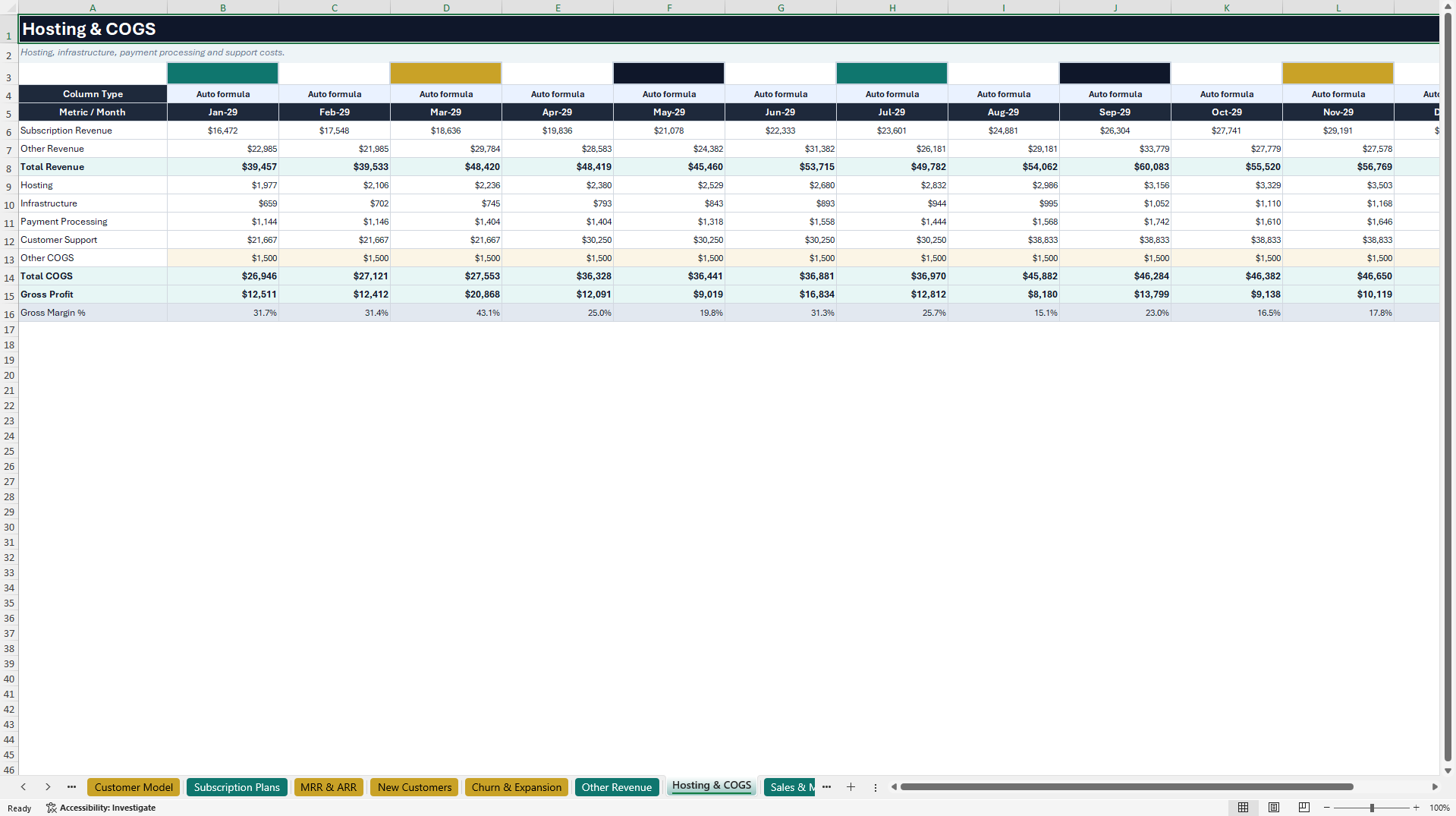Image resolution: width=1456 pixels, height=816 pixels.
Task: Open hidden sheets ellipsis at left
Action: click(71, 787)
